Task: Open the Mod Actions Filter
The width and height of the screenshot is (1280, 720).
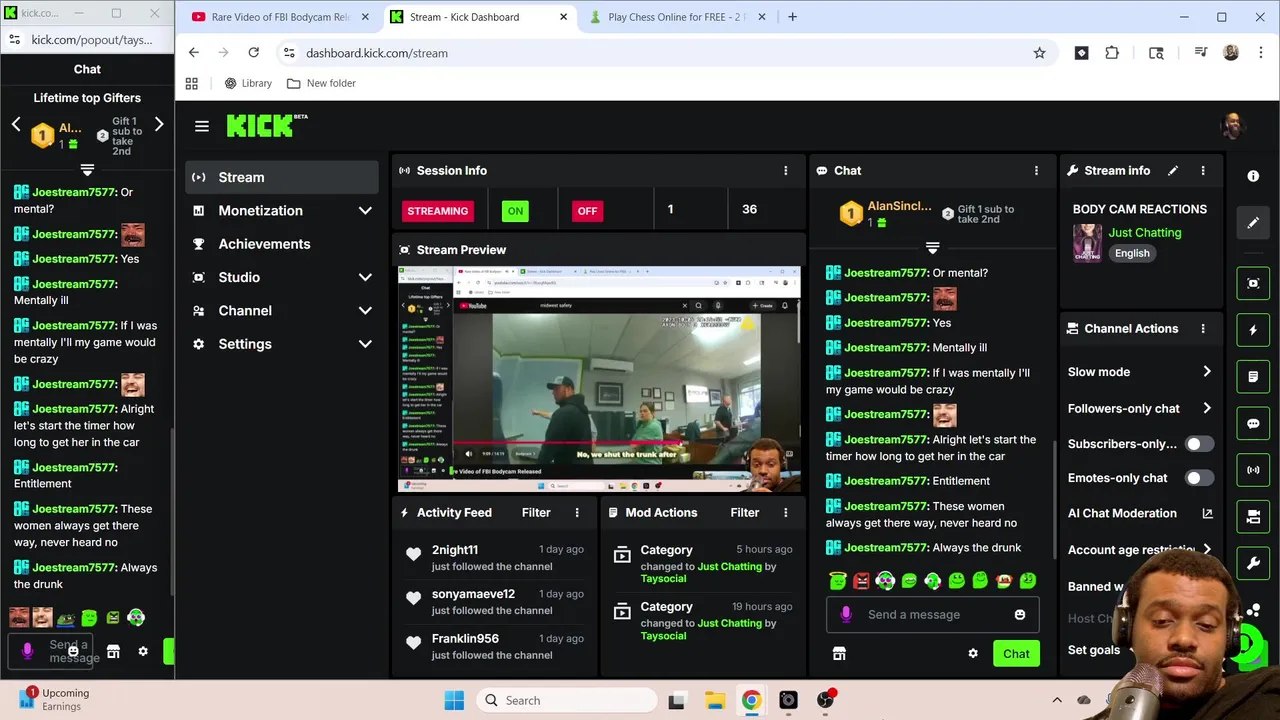Action: pyautogui.click(x=745, y=513)
